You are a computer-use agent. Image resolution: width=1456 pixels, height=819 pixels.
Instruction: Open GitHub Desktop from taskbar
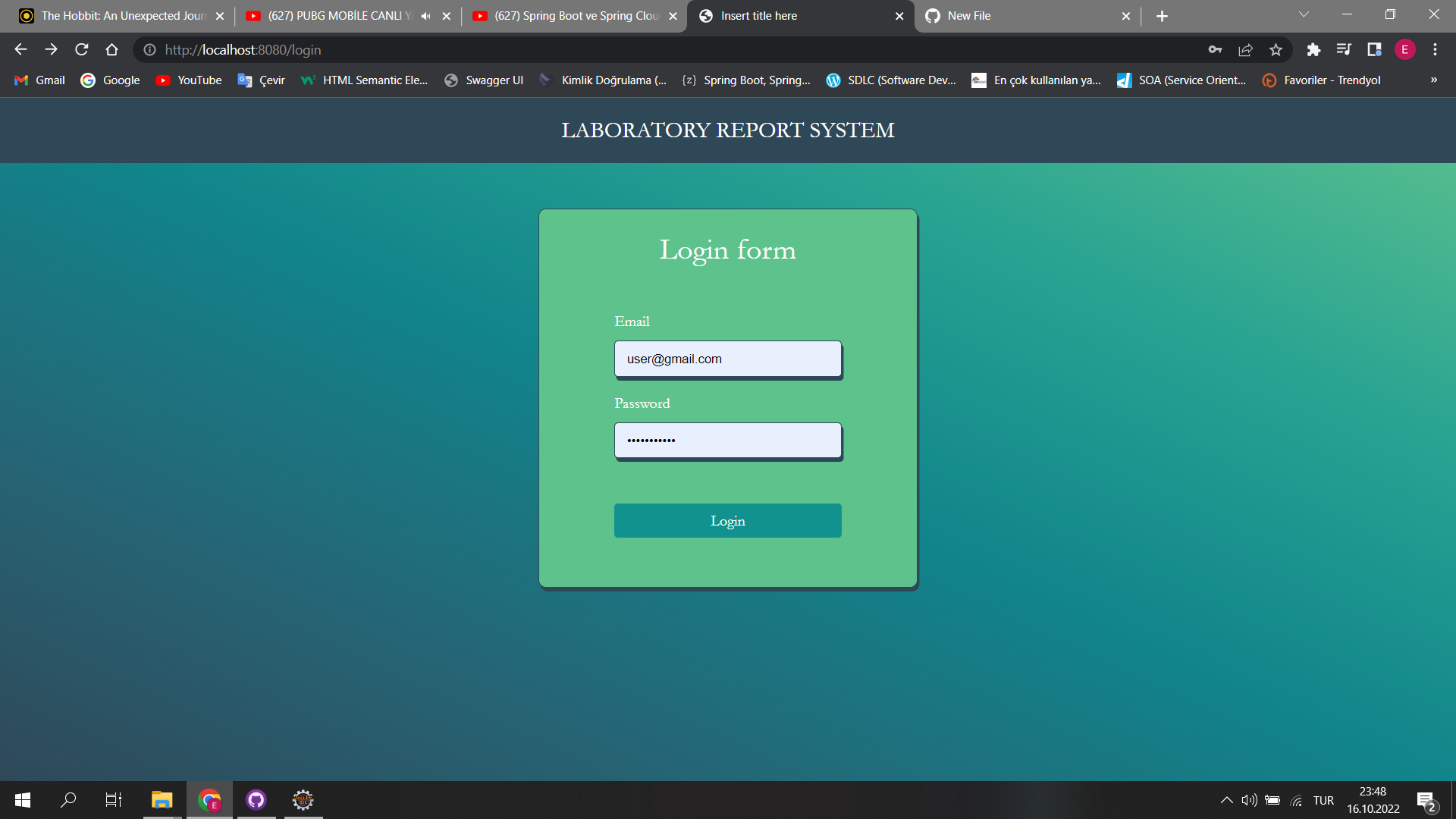(256, 800)
